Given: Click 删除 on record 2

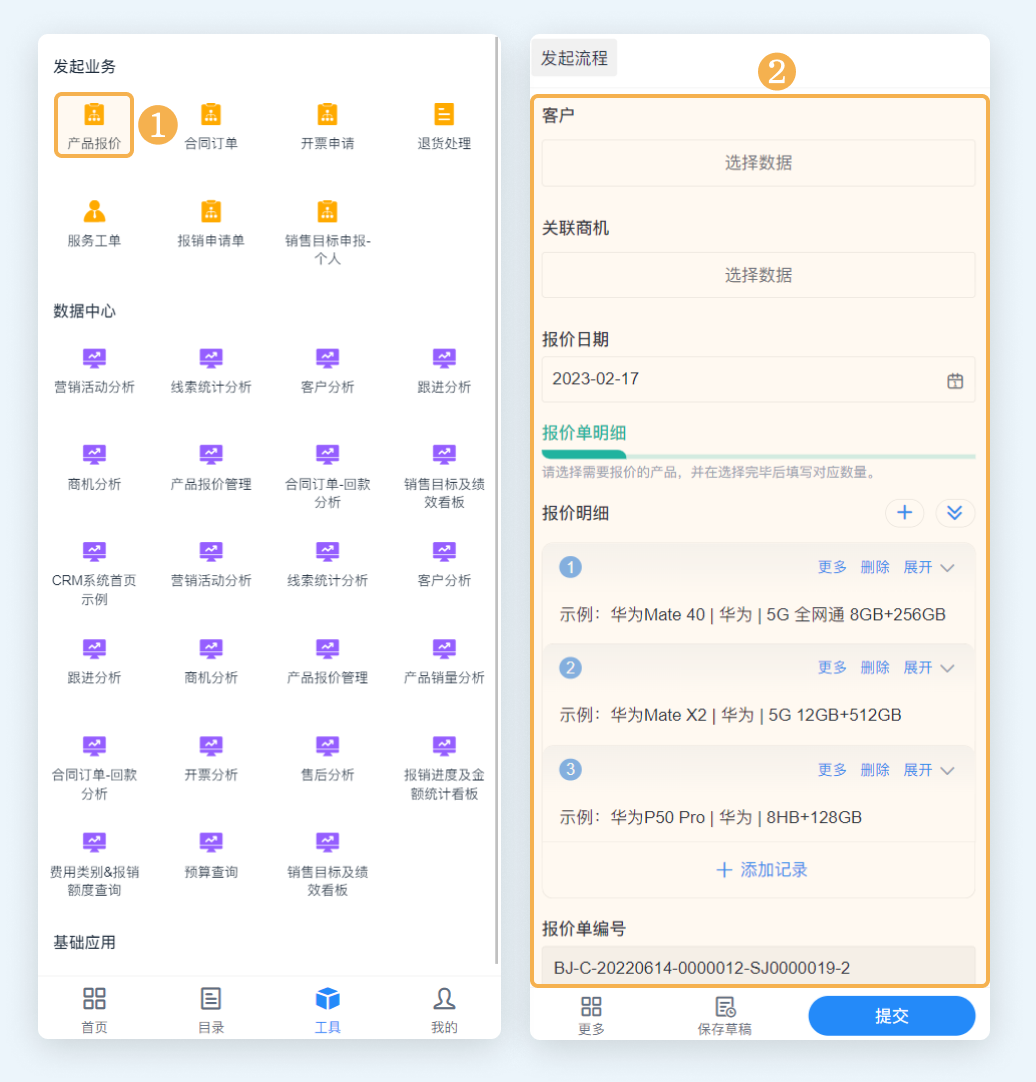Looking at the screenshot, I should 874,667.
